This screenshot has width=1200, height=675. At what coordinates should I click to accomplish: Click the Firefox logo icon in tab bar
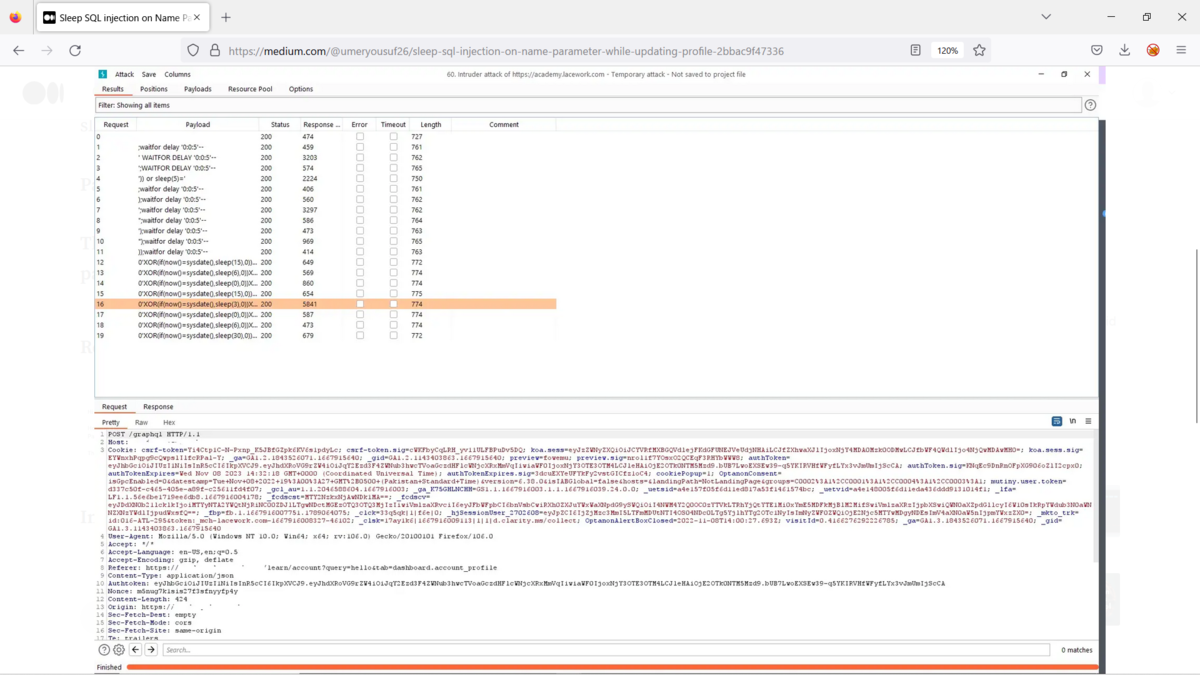(x=15, y=17)
